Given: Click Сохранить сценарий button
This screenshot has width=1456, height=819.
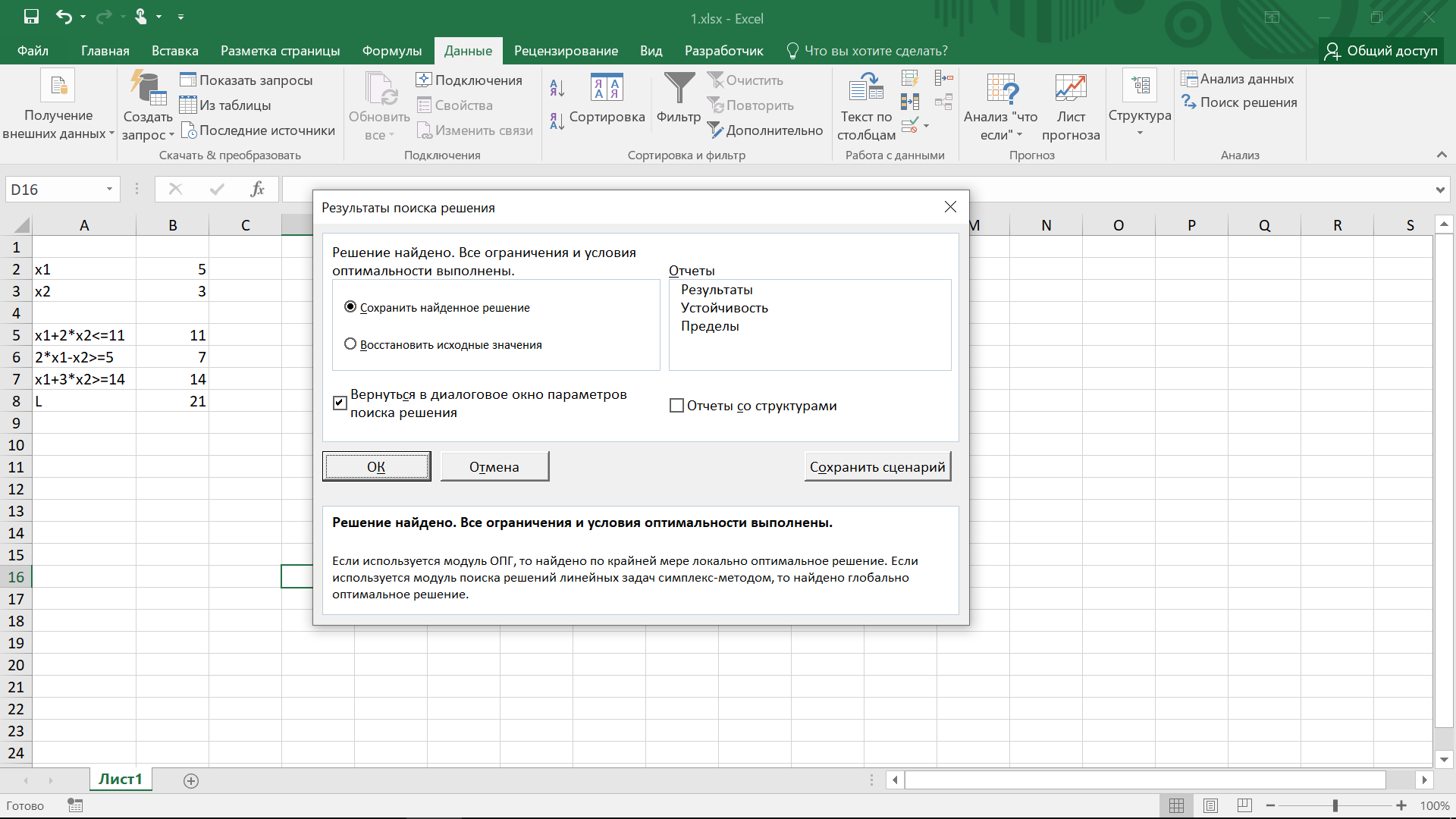Looking at the screenshot, I should click(x=877, y=467).
